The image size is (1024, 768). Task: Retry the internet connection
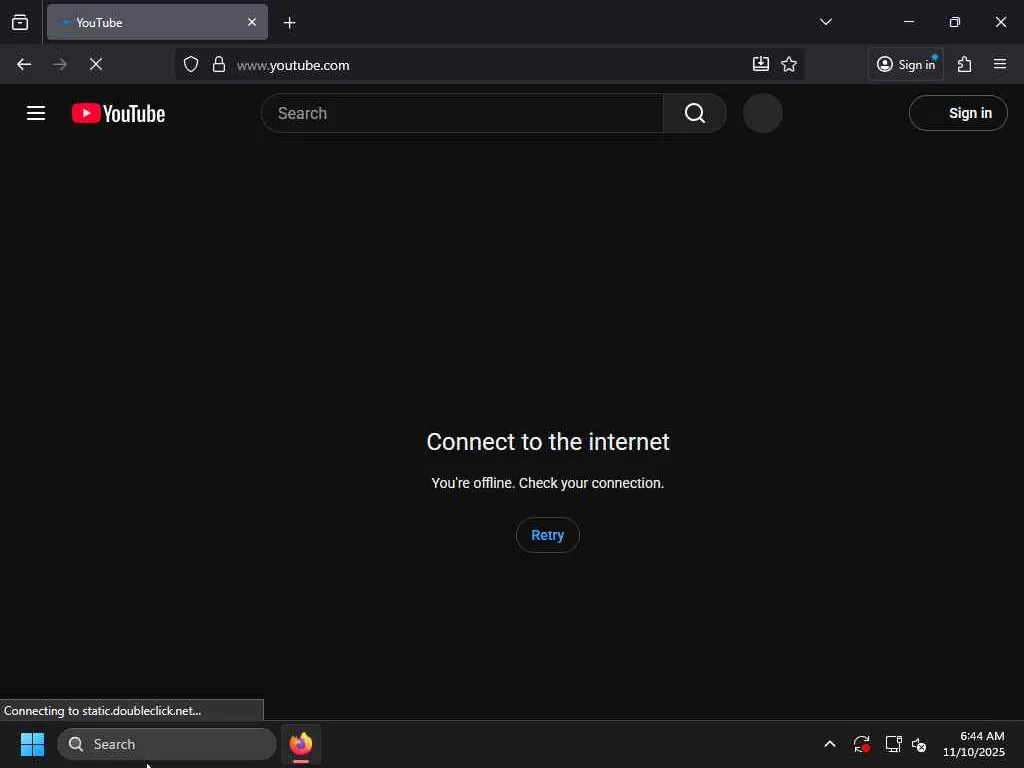coord(547,535)
